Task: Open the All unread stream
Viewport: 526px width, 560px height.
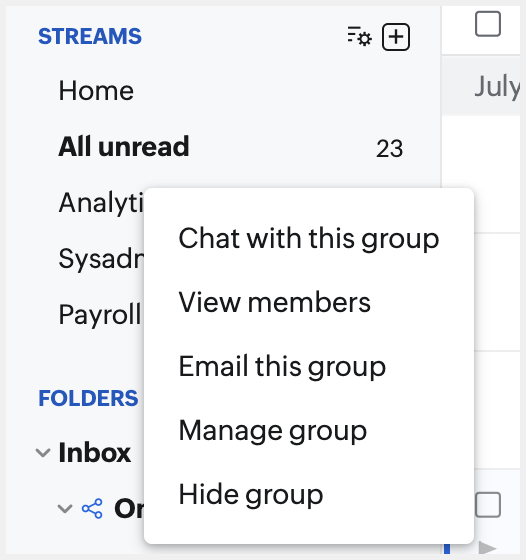Action: click(x=124, y=147)
